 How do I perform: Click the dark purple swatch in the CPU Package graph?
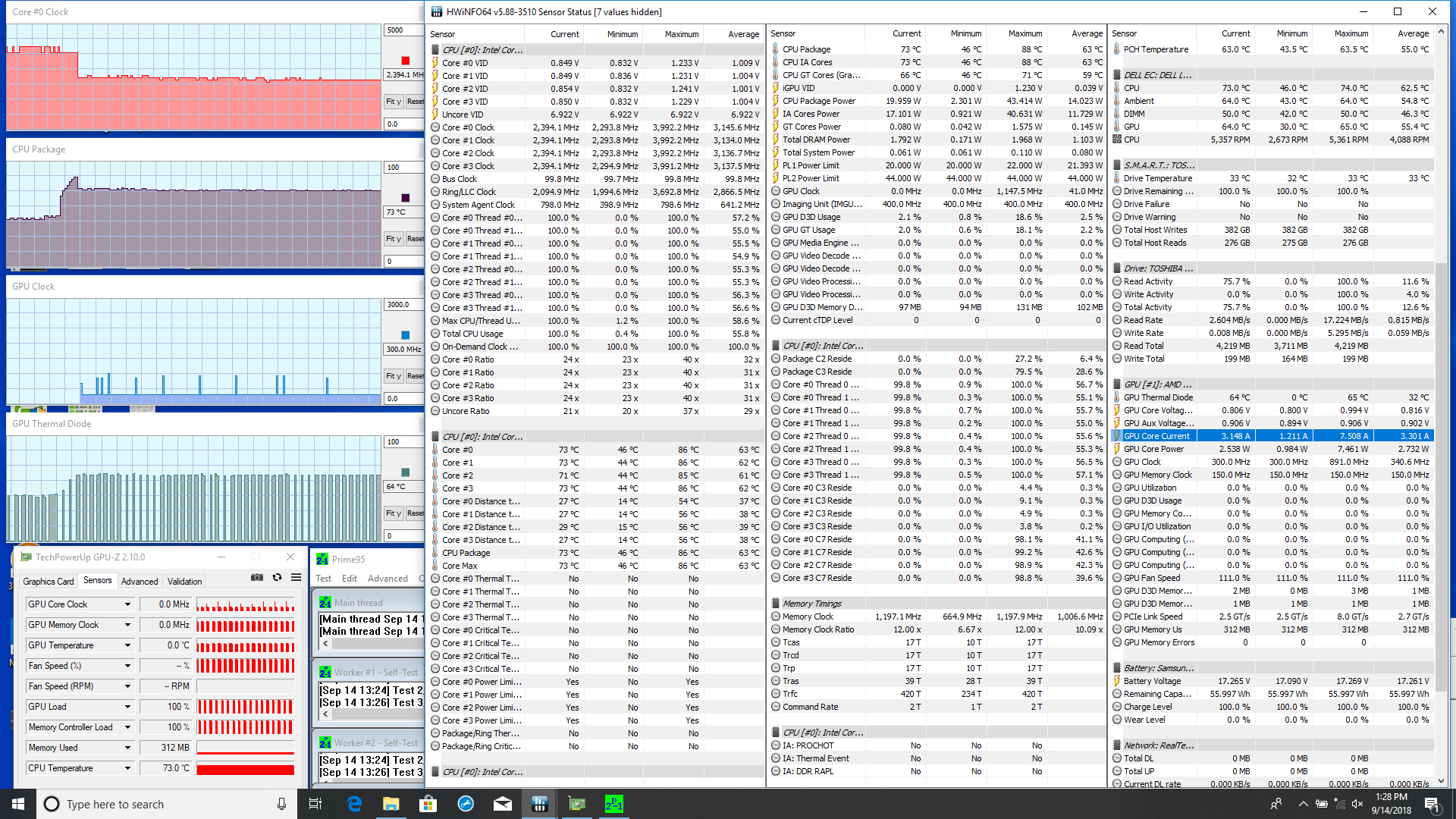click(x=405, y=198)
